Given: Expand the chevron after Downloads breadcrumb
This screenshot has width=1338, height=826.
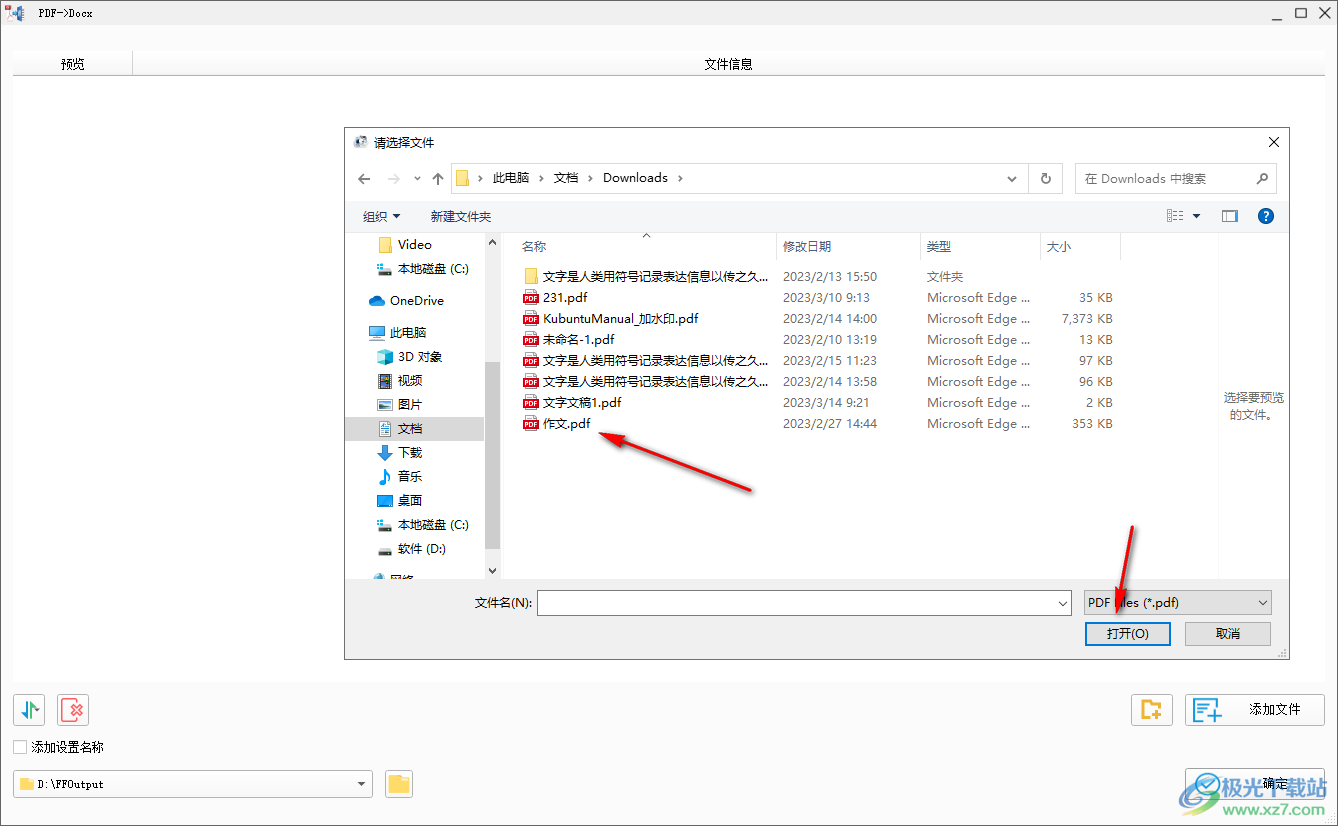Looking at the screenshot, I should click(x=680, y=178).
